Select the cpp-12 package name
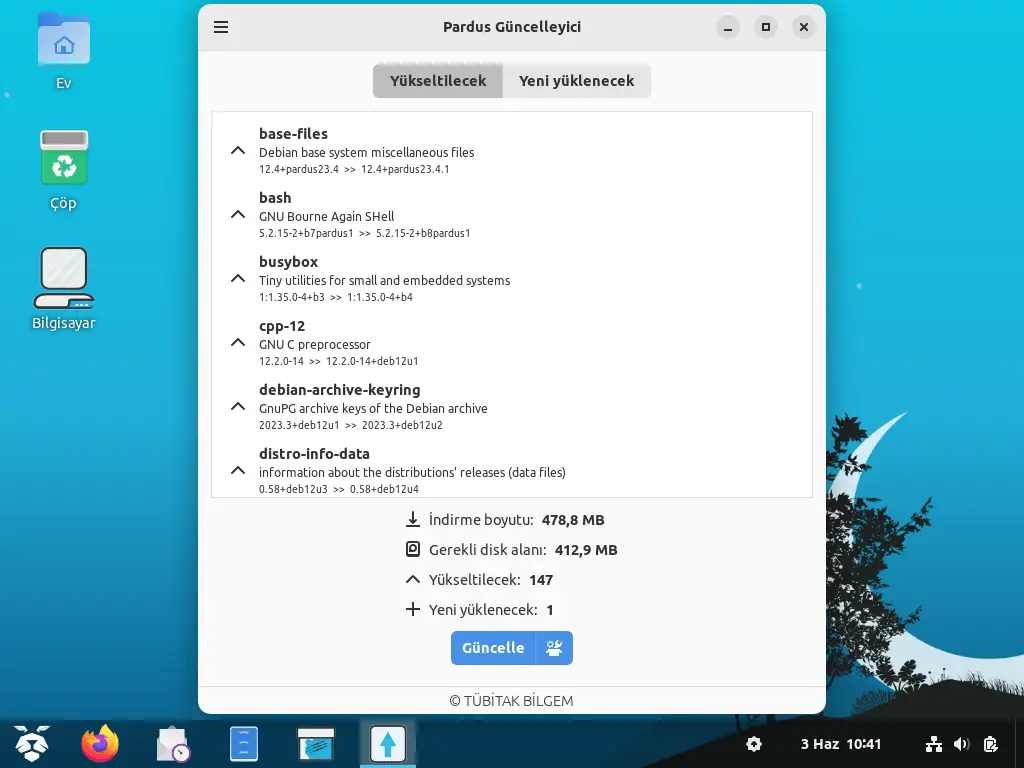The height and width of the screenshot is (768, 1024). (281, 326)
